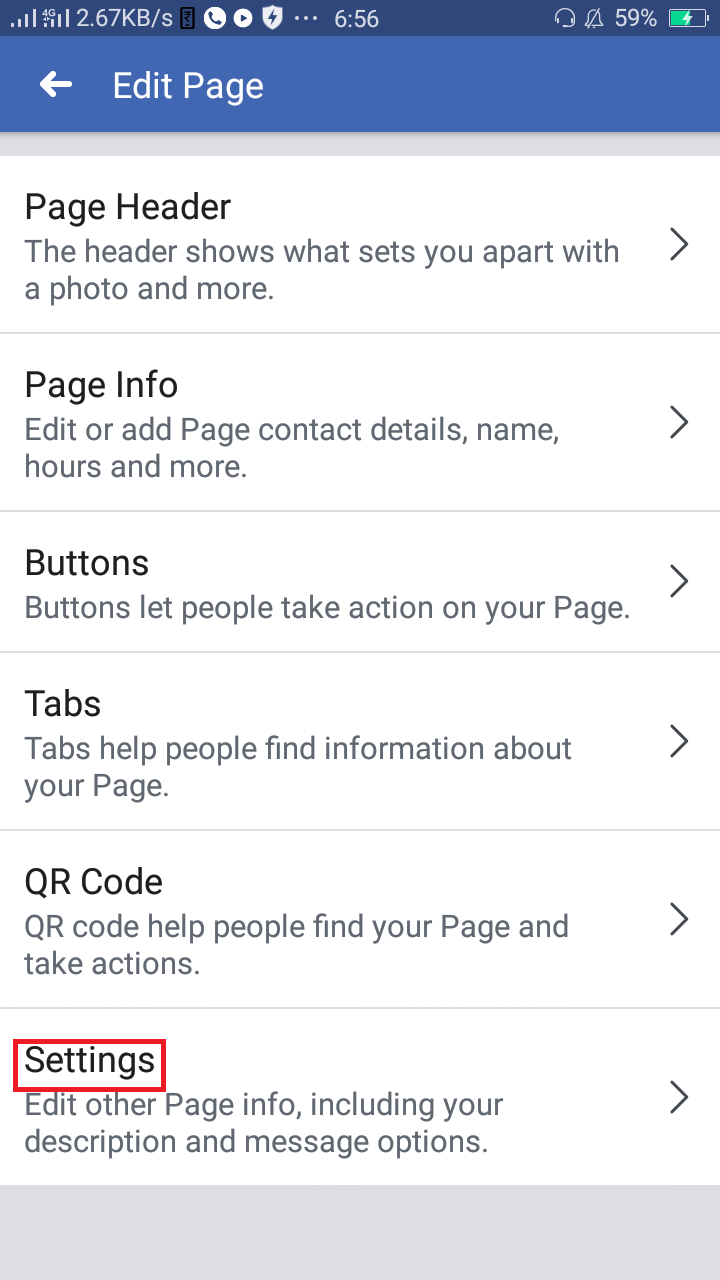Tap chevron next to QR Code
The width and height of the screenshot is (720, 1280).
click(679, 919)
